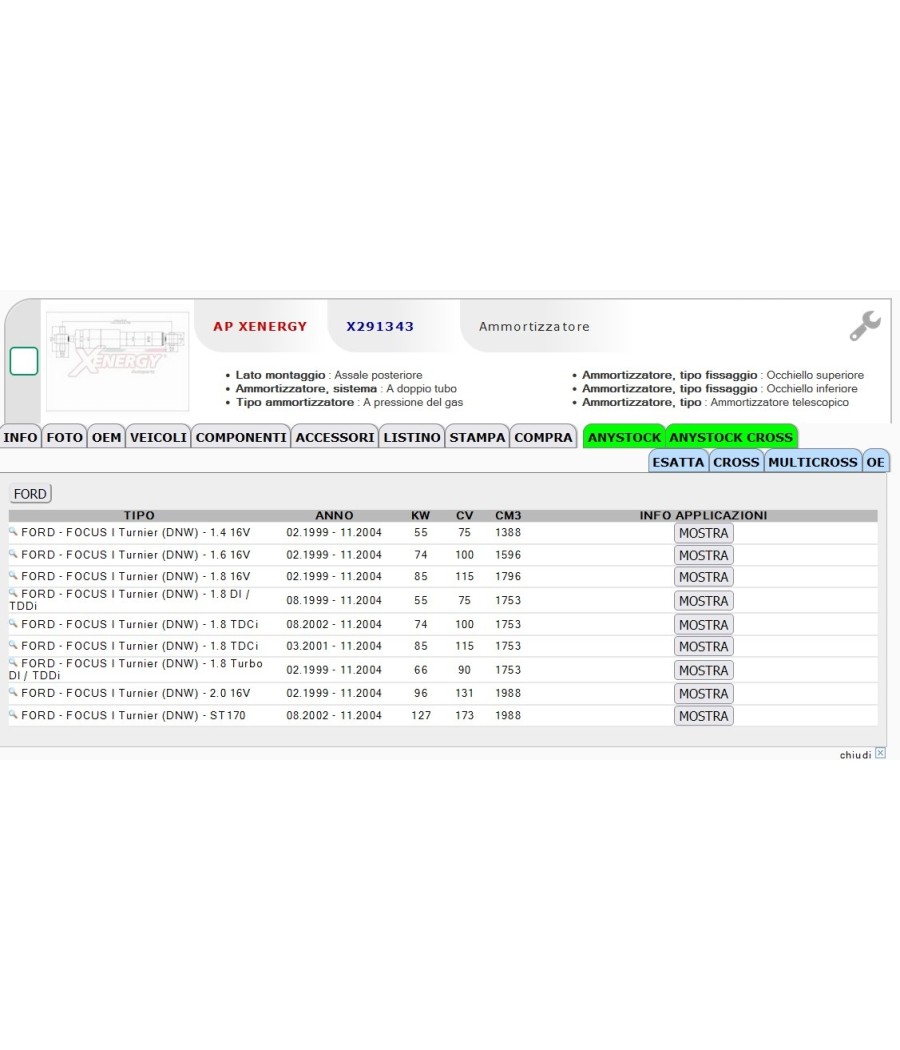Click the chiudi close X icon

click(x=881, y=753)
